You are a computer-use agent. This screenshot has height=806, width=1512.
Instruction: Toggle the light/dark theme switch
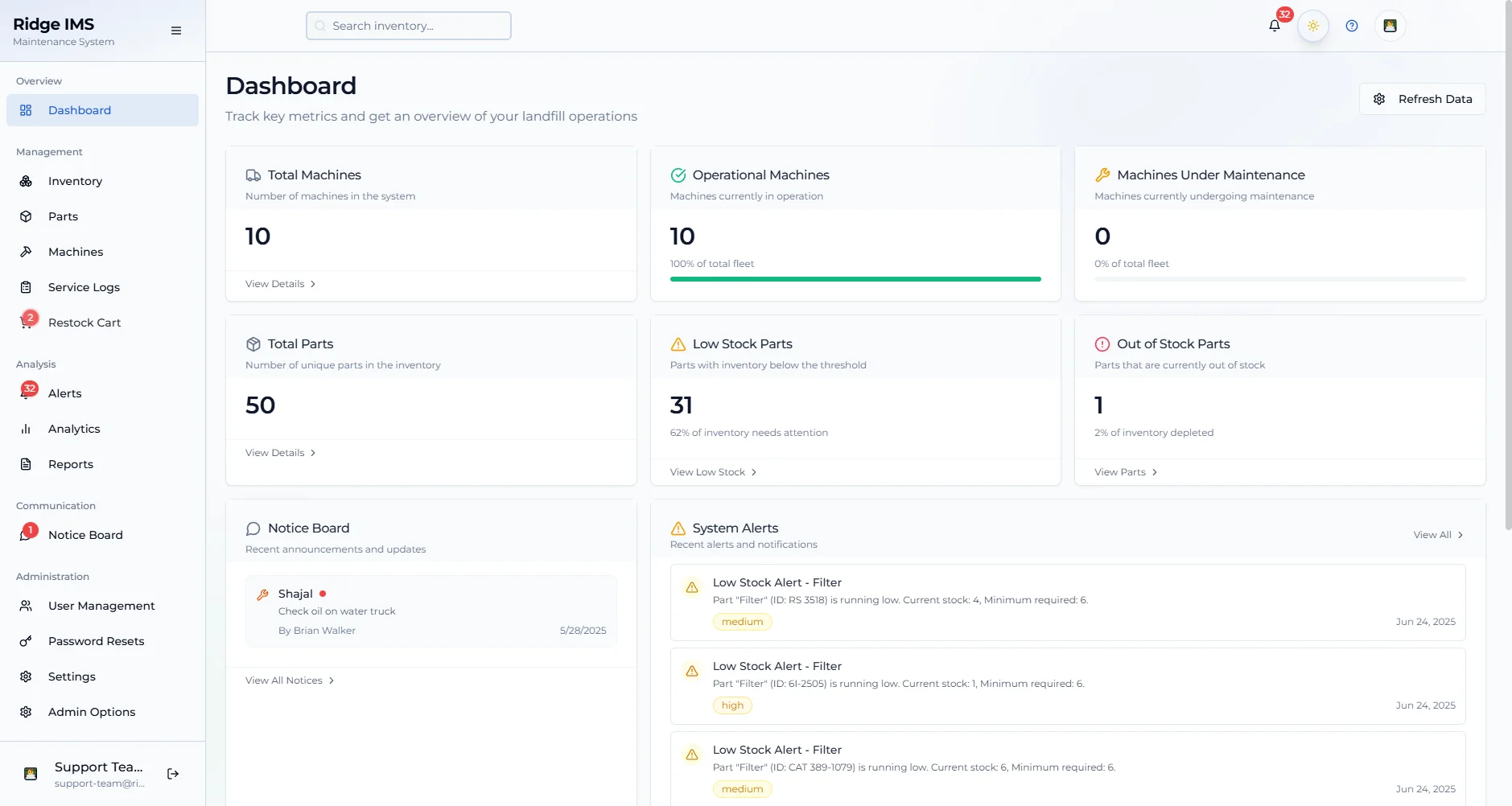pyautogui.click(x=1312, y=25)
